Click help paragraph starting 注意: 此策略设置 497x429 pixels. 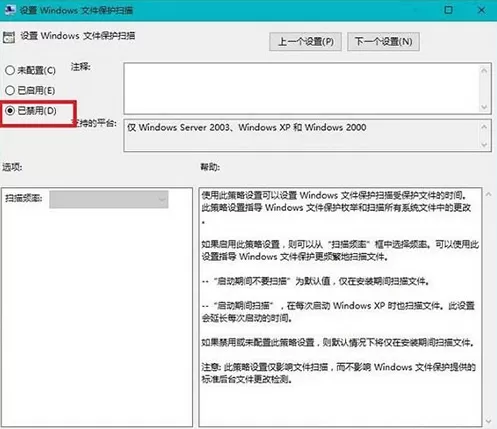338,373
